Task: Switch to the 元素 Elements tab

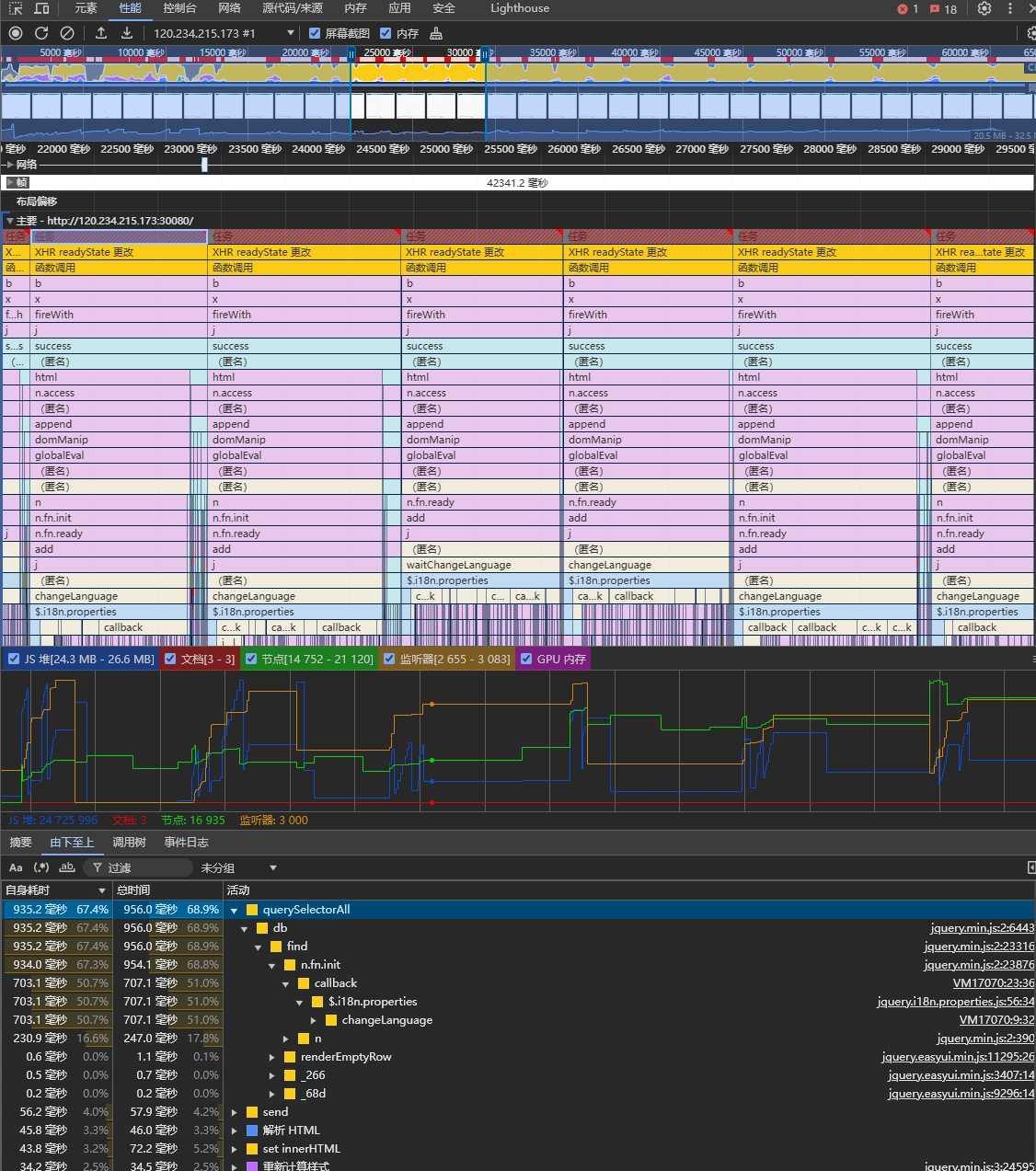Action: (86, 8)
